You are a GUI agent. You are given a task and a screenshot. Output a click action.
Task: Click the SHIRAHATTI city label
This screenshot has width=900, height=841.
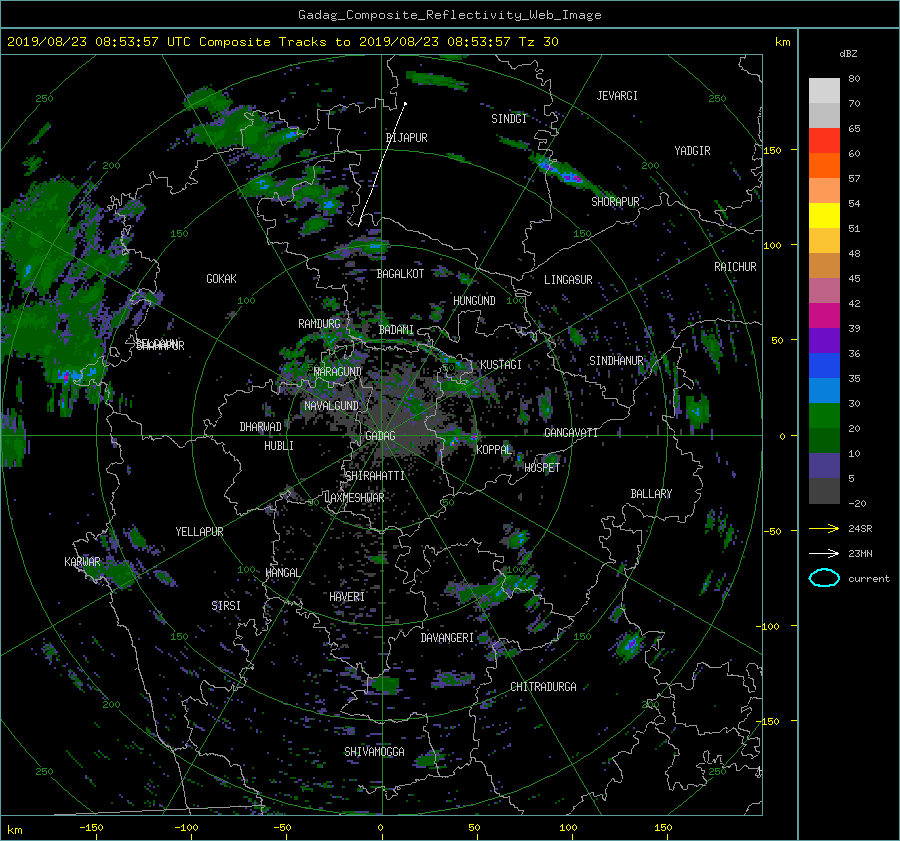tap(374, 476)
